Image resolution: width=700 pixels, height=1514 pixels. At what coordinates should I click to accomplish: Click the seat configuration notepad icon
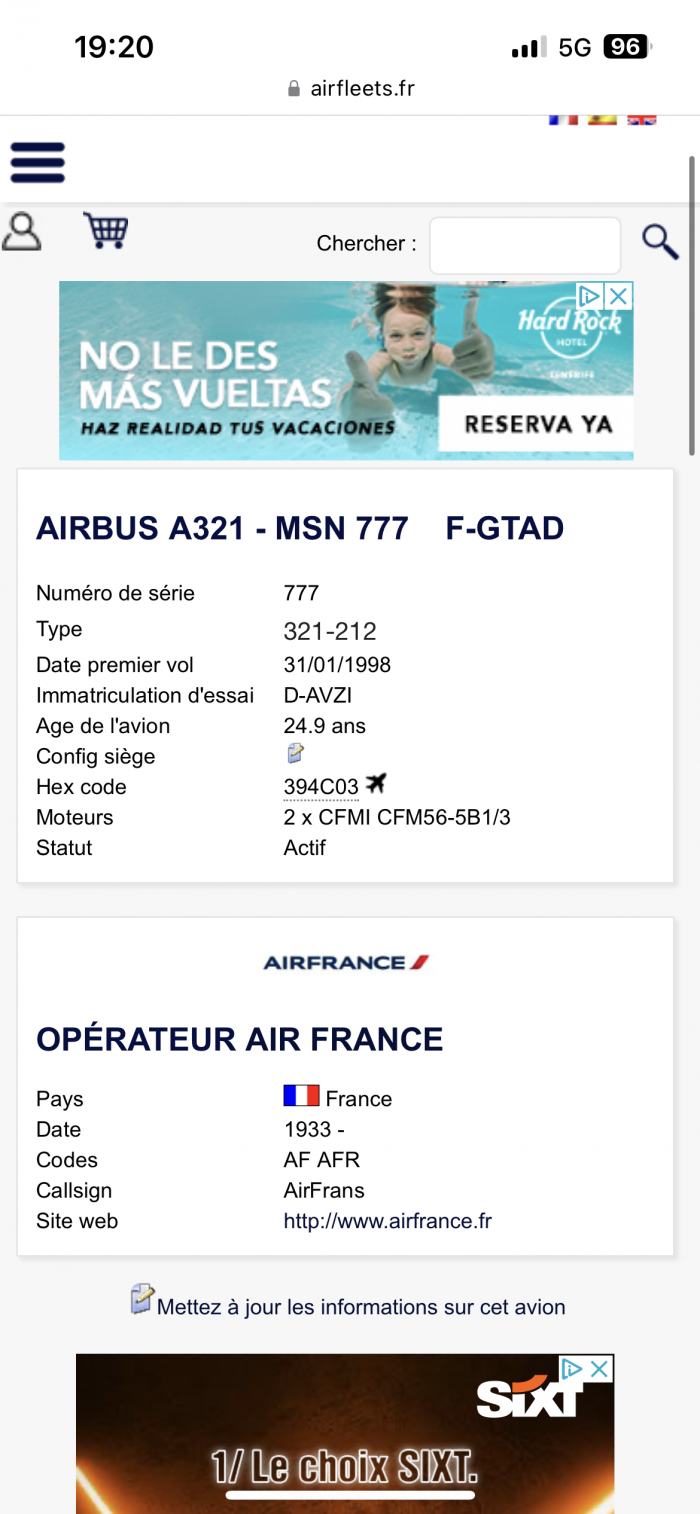coord(294,753)
